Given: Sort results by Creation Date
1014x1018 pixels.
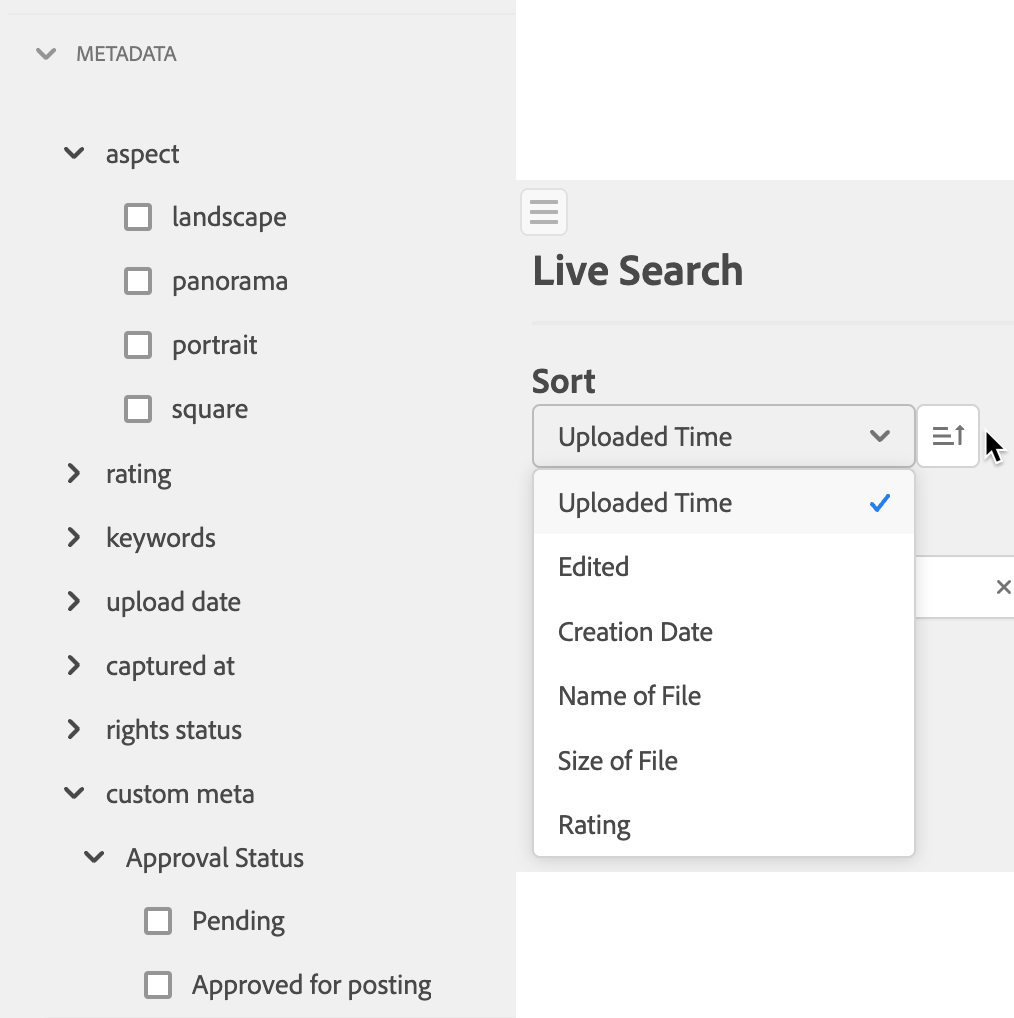Looking at the screenshot, I should click(635, 632).
